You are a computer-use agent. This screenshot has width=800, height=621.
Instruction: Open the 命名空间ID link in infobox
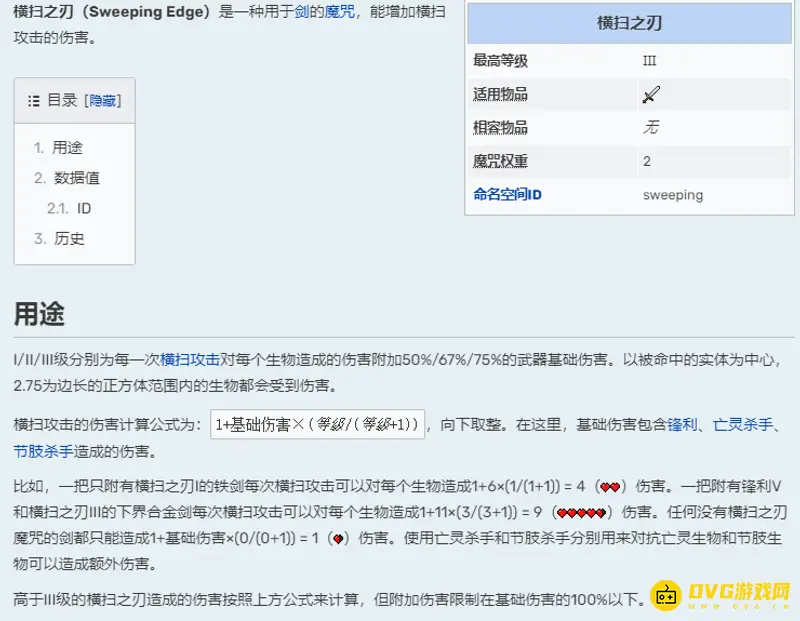tap(507, 195)
